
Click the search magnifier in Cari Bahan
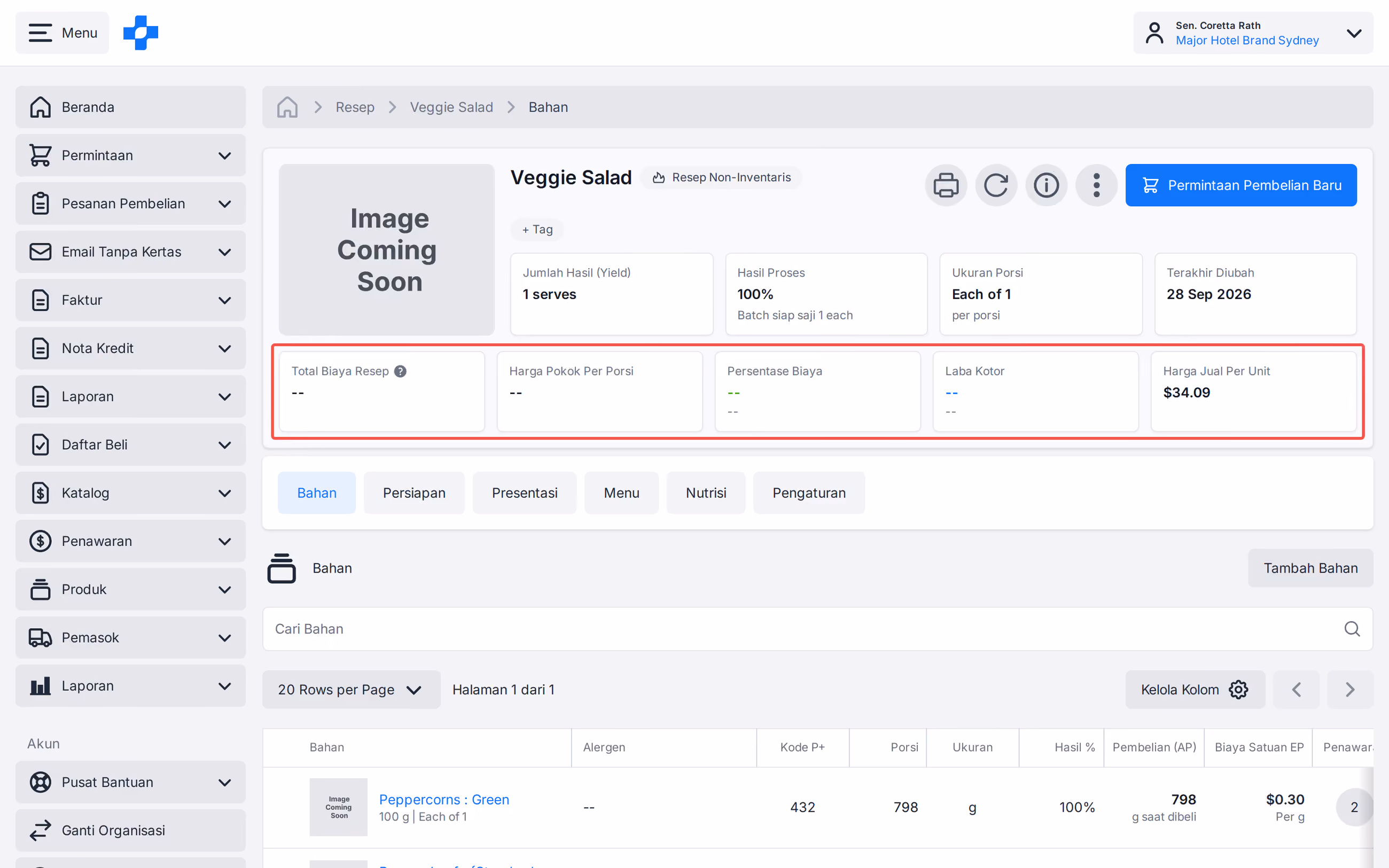[1352, 629]
